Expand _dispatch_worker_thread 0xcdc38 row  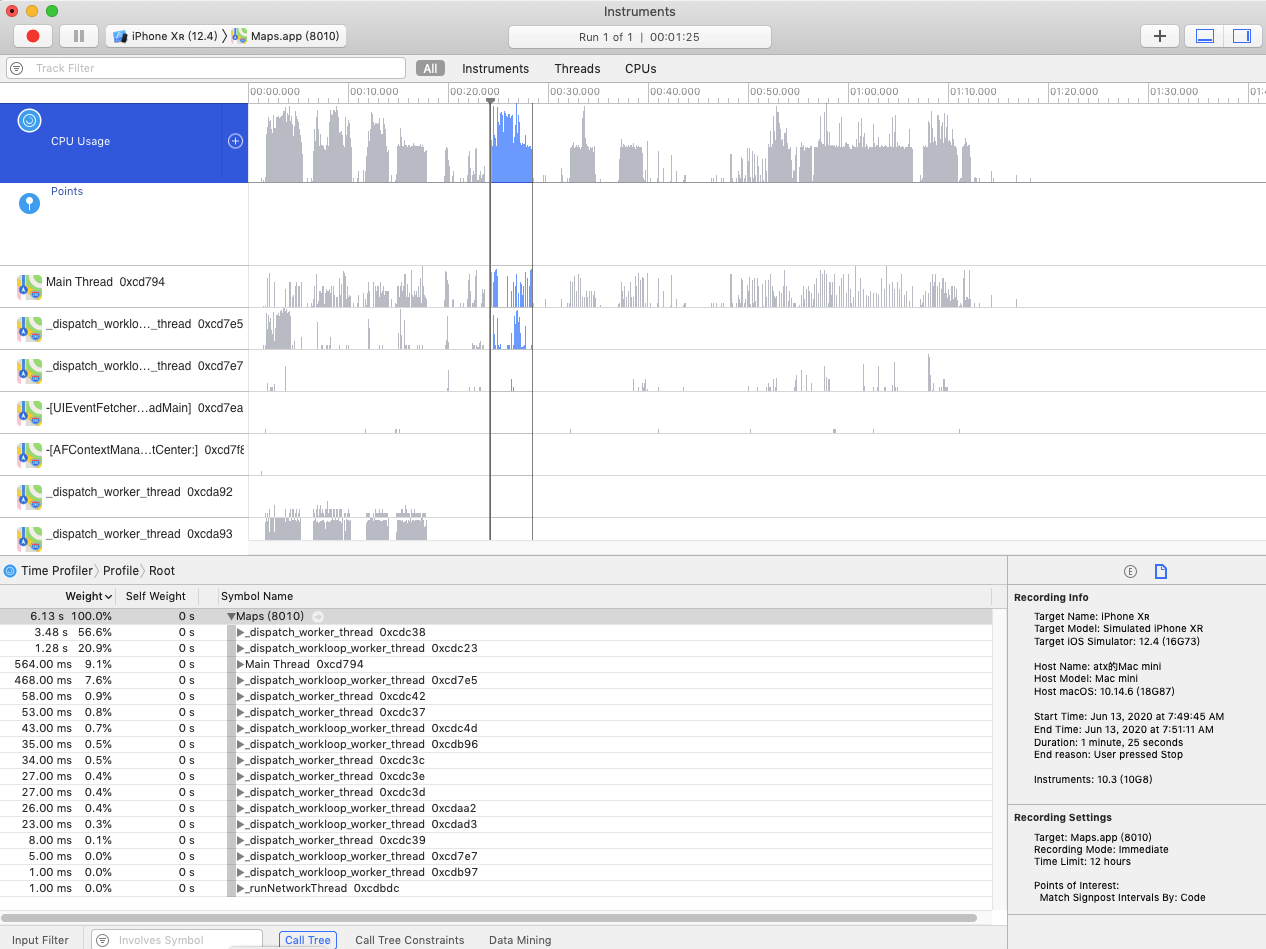[x=241, y=632]
